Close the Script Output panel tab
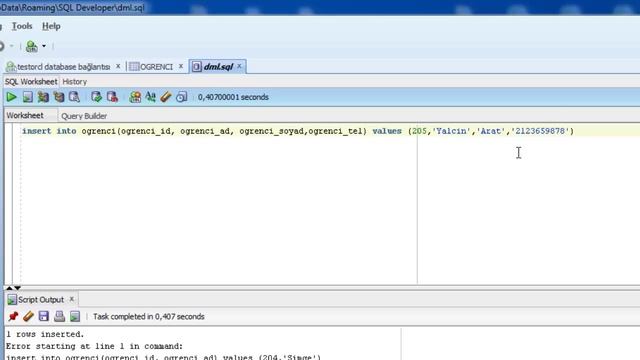Image resolution: width=640 pixels, height=360 pixels. pos(71,299)
